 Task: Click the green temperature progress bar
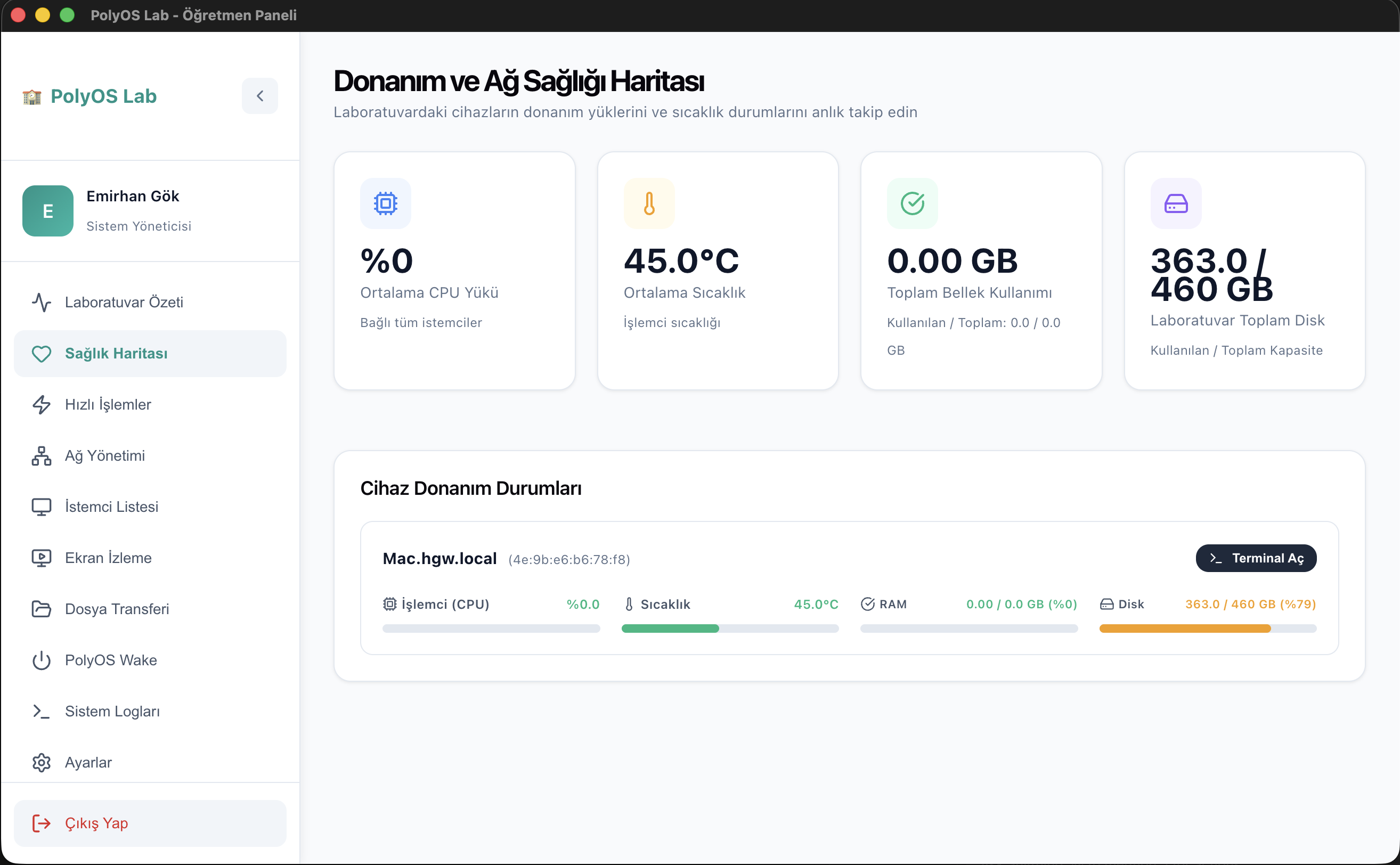(x=730, y=629)
